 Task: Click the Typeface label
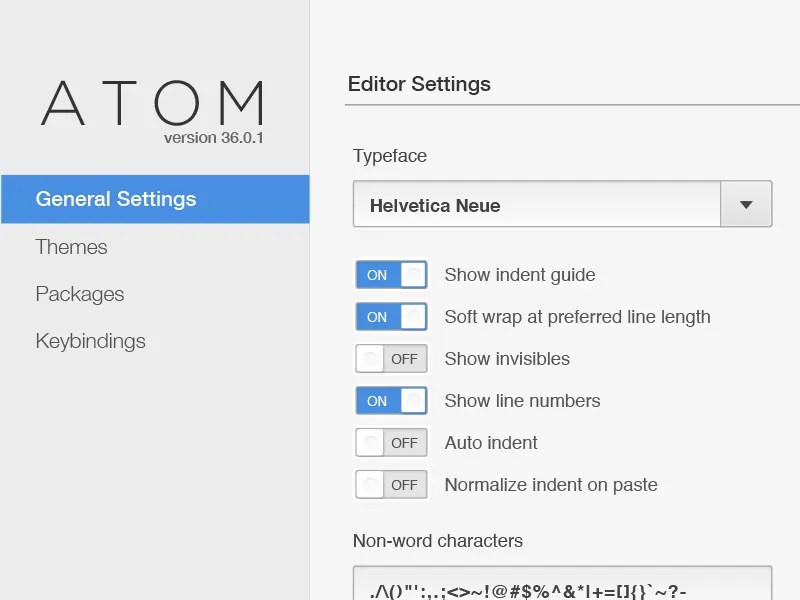pyautogui.click(x=390, y=156)
